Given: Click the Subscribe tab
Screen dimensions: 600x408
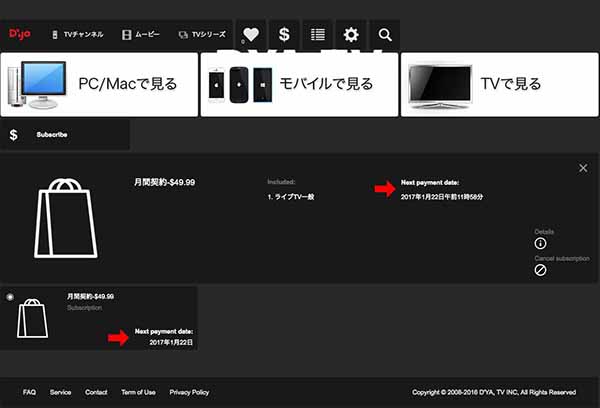Looking at the screenshot, I should [52, 134].
